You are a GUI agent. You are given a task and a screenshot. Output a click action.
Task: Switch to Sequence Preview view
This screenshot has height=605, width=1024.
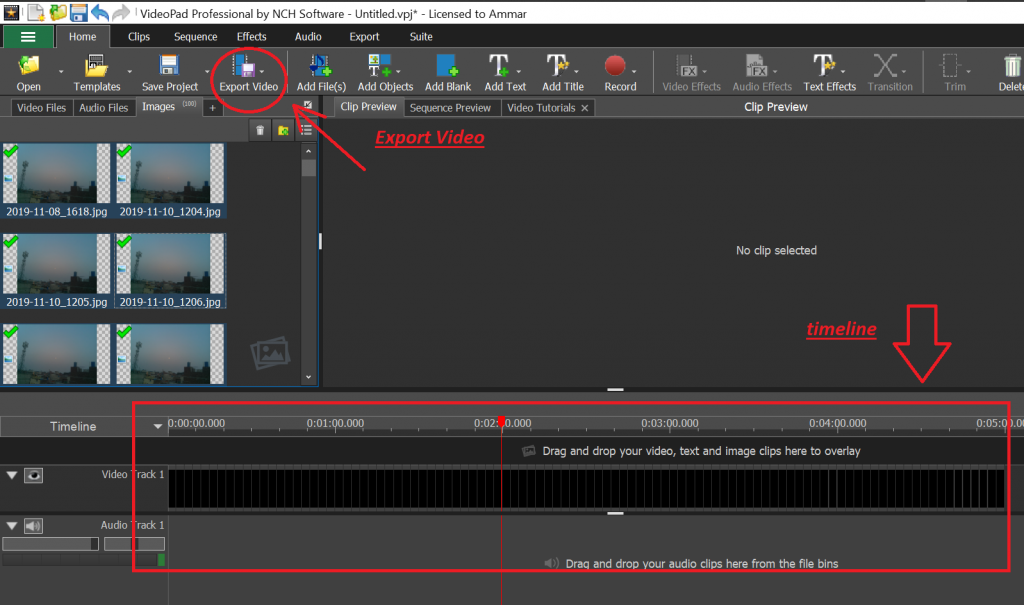450,107
